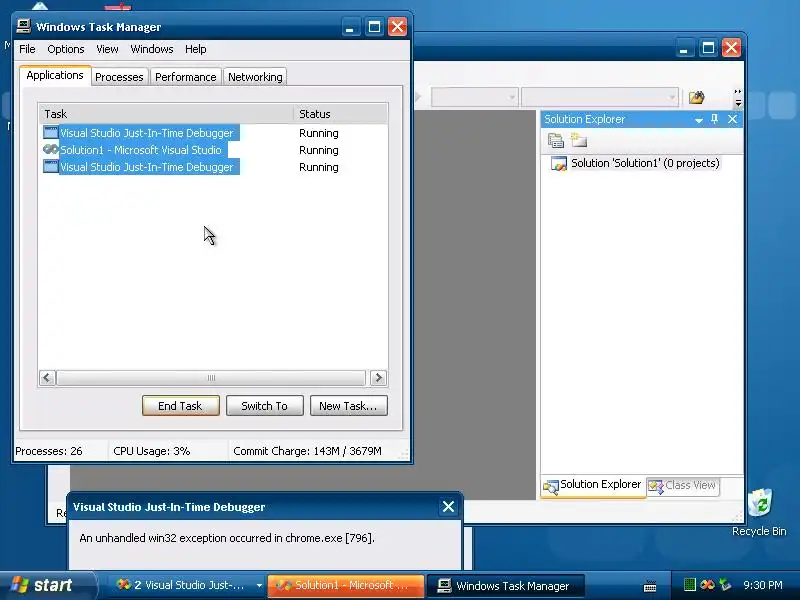This screenshot has height=600, width=800.
Task: Toggle the Solution Explorer auto-hide pin
Action: (x=715, y=119)
